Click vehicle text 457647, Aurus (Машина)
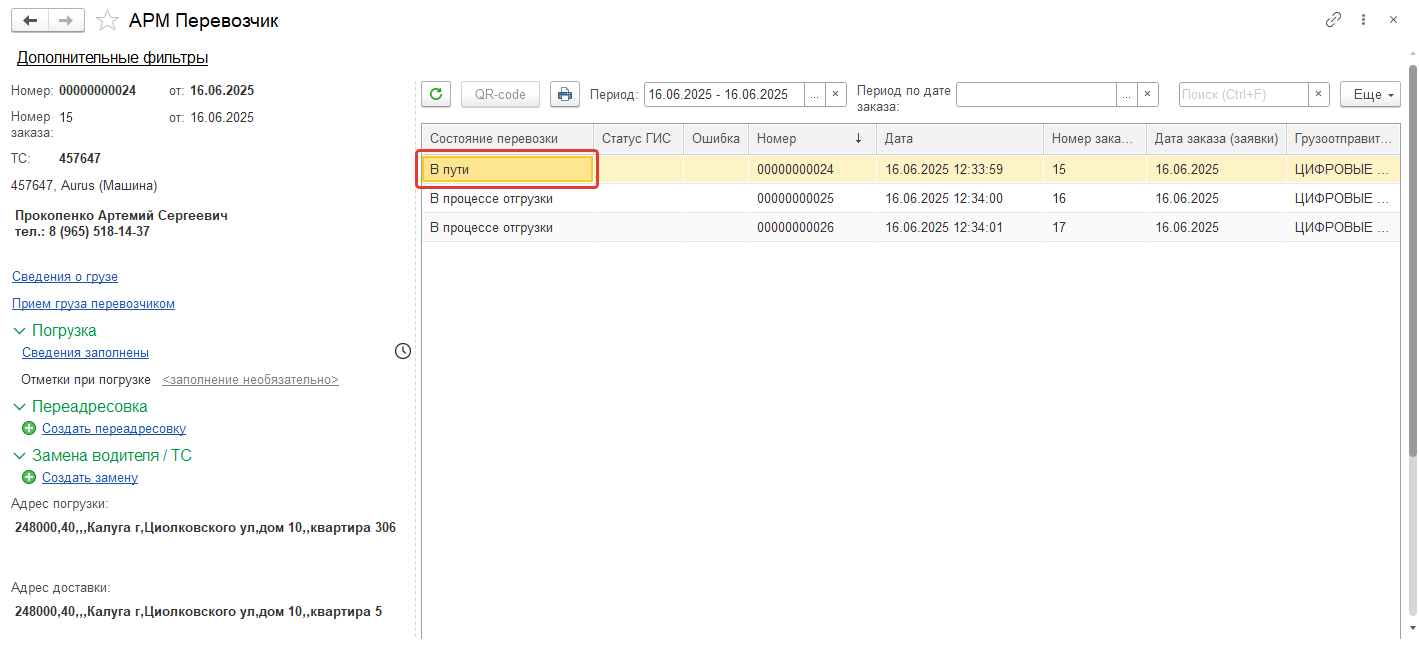This screenshot has width=1419, height=649. pyautogui.click(x=84, y=185)
